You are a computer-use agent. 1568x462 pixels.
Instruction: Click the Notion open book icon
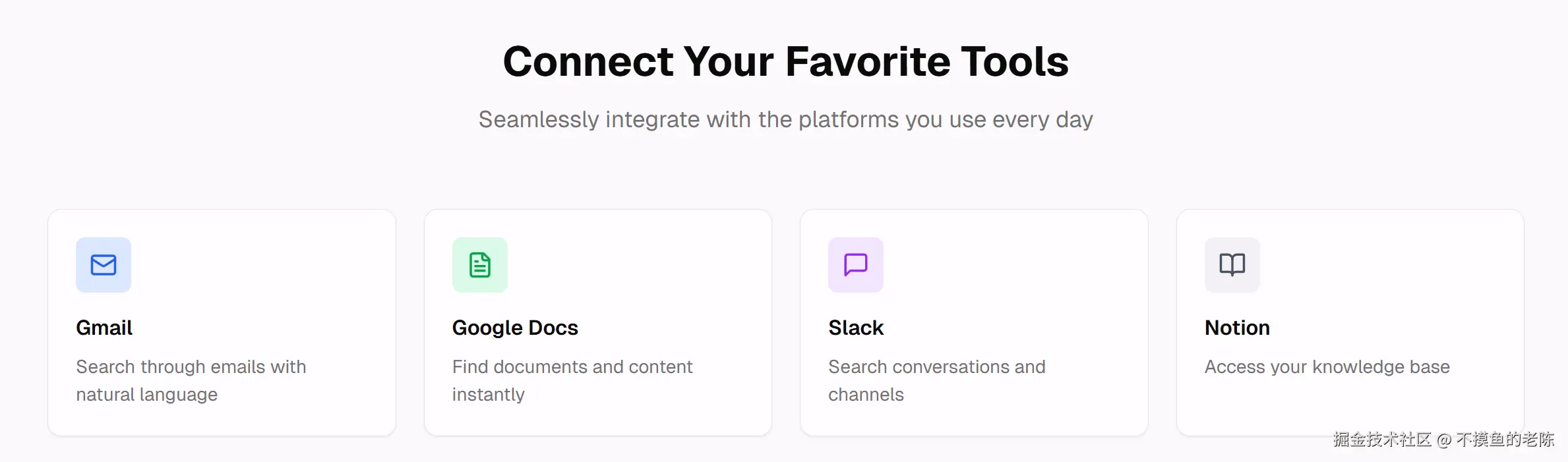[x=1232, y=265]
